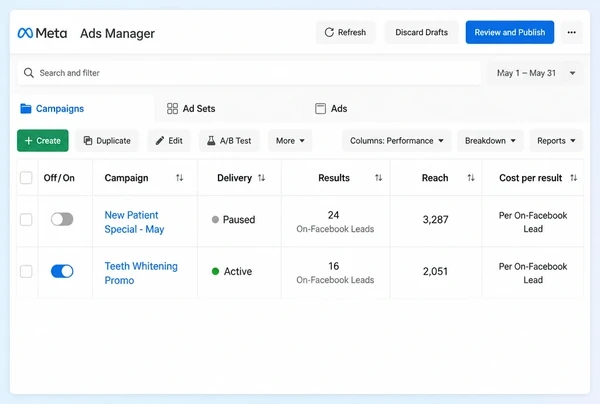Expand the More dropdown
Screen dimensions: 600x404
click(290, 141)
